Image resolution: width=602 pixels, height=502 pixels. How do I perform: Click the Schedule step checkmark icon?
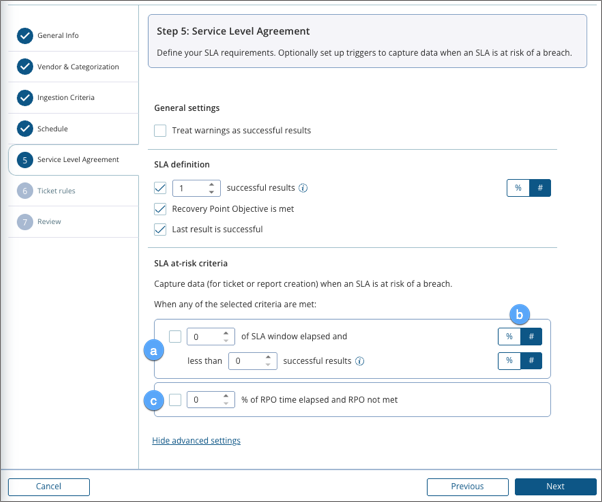coord(24,129)
